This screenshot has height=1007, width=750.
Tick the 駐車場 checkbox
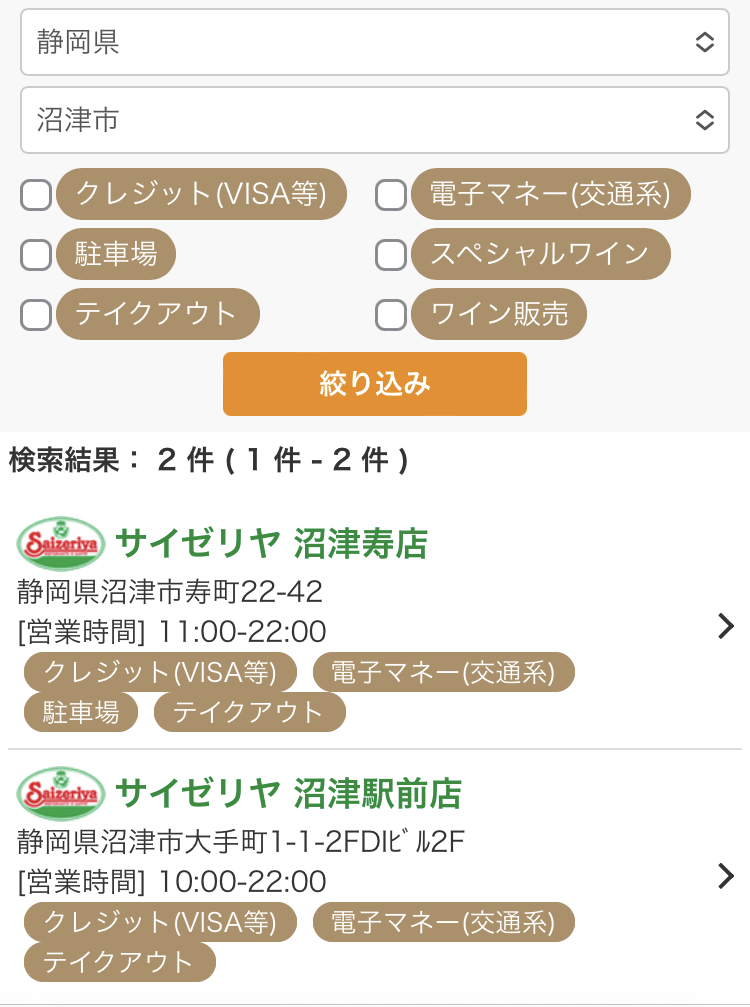36,255
